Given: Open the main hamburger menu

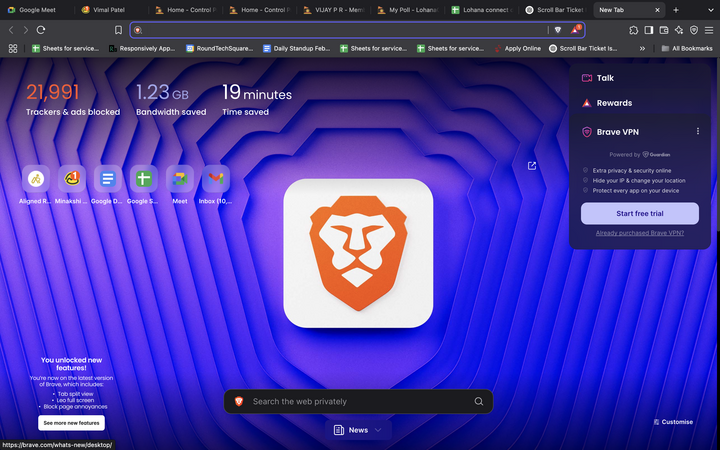Looking at the screenshot, I should pos(709,30).
